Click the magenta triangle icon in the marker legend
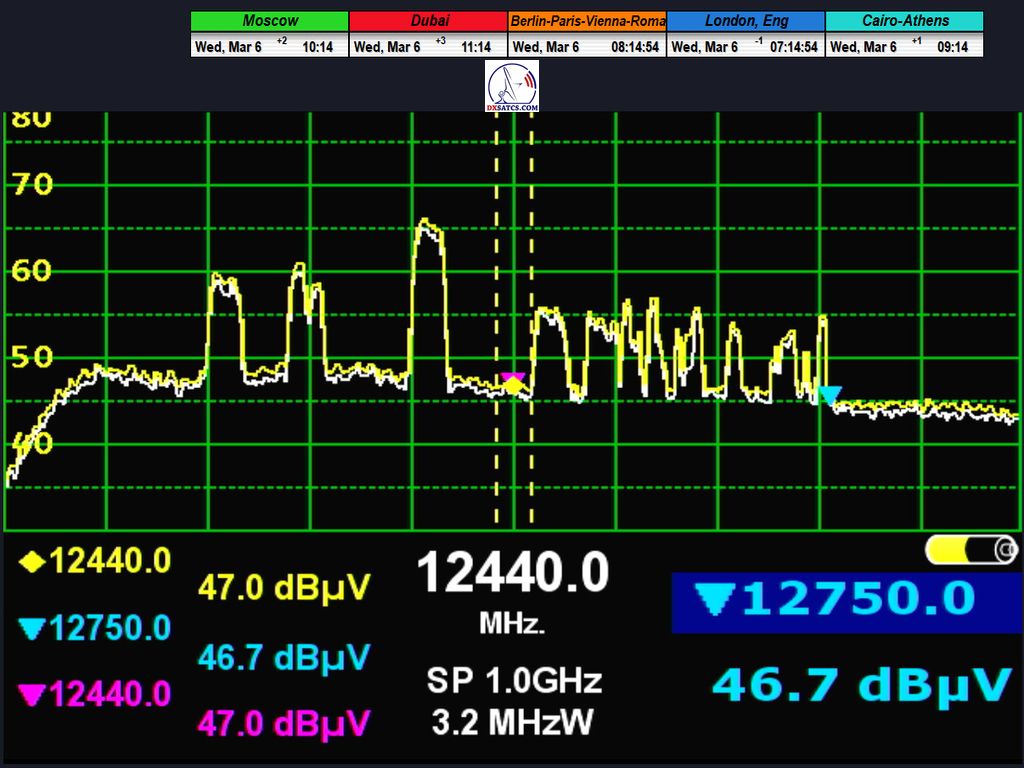1024x768 pixels. point(32,694)
